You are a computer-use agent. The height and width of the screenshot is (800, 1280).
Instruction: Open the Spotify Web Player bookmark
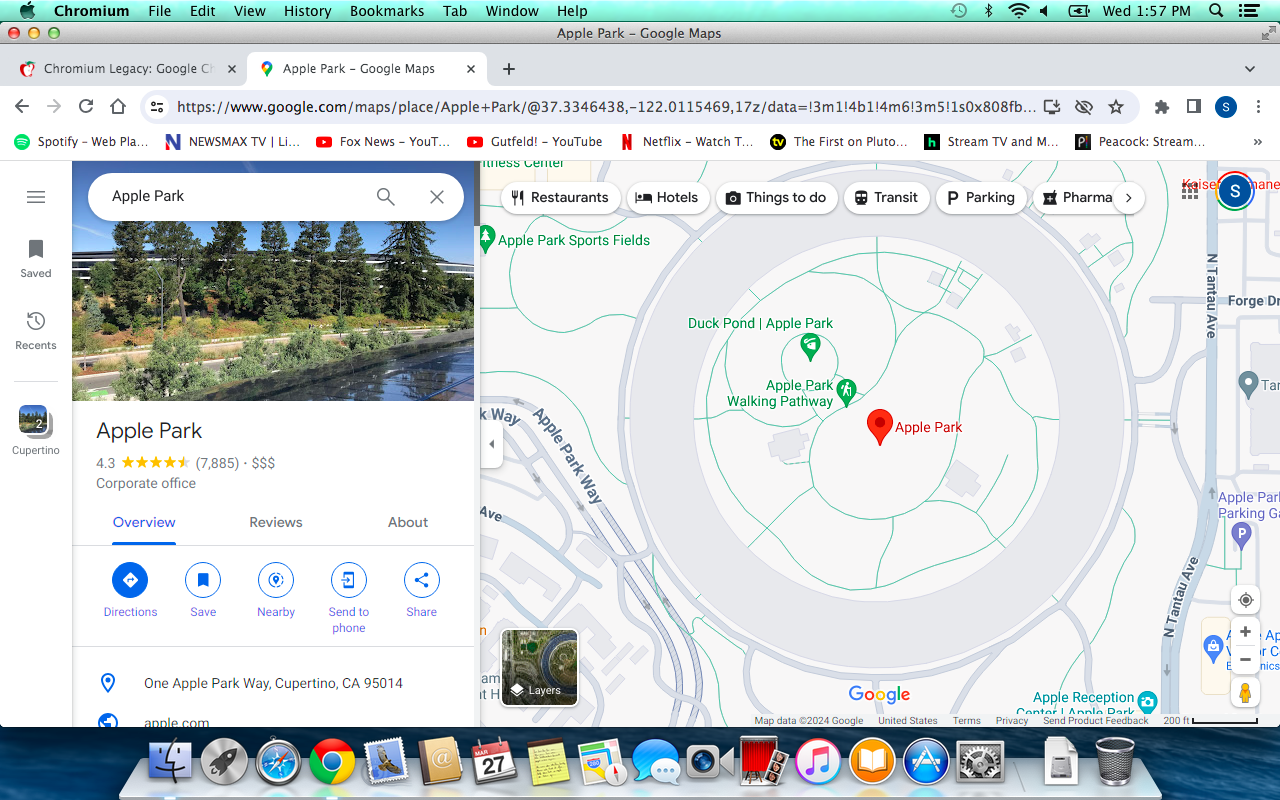pos(81,142)
